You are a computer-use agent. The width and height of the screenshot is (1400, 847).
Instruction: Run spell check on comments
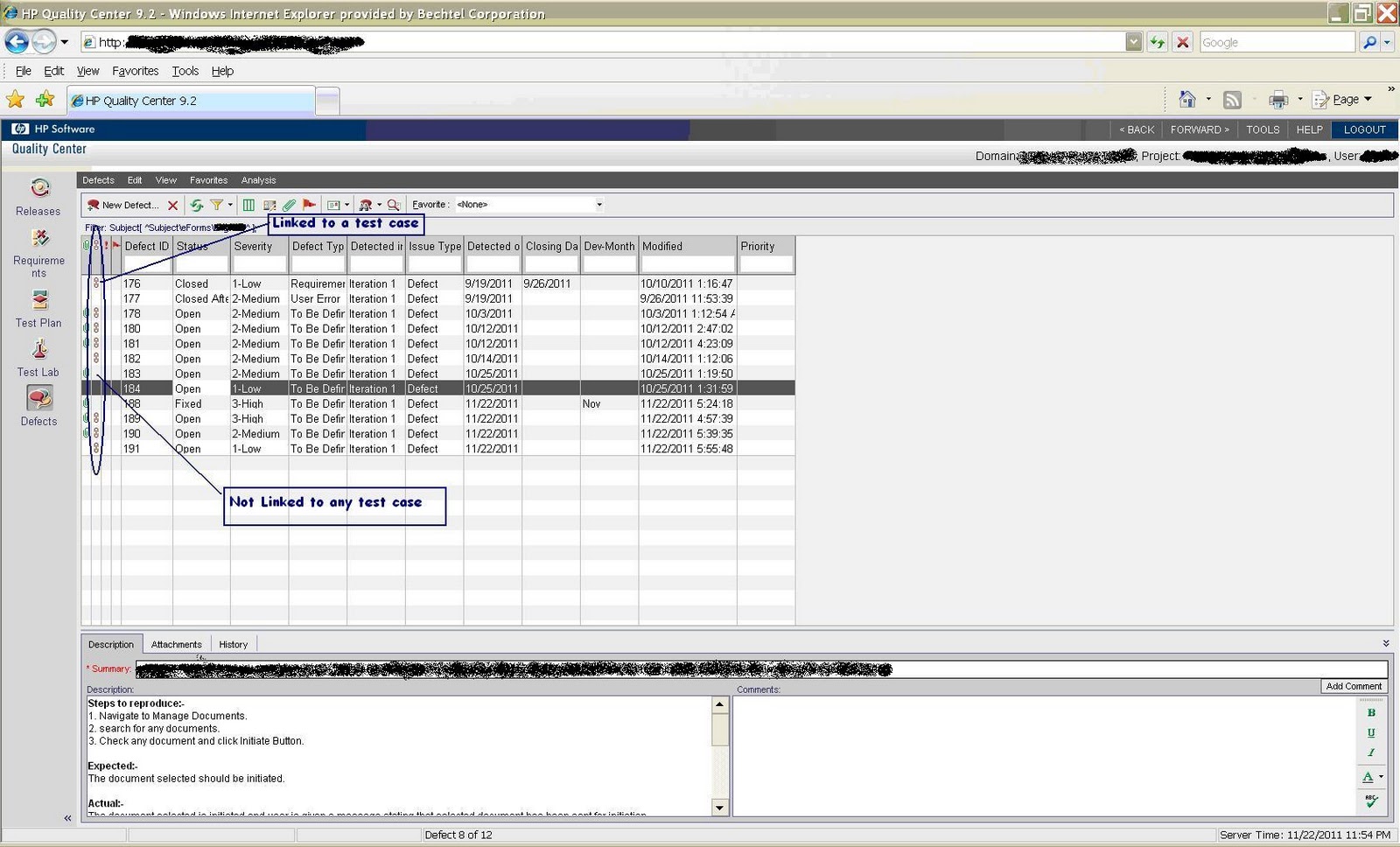1371,801
